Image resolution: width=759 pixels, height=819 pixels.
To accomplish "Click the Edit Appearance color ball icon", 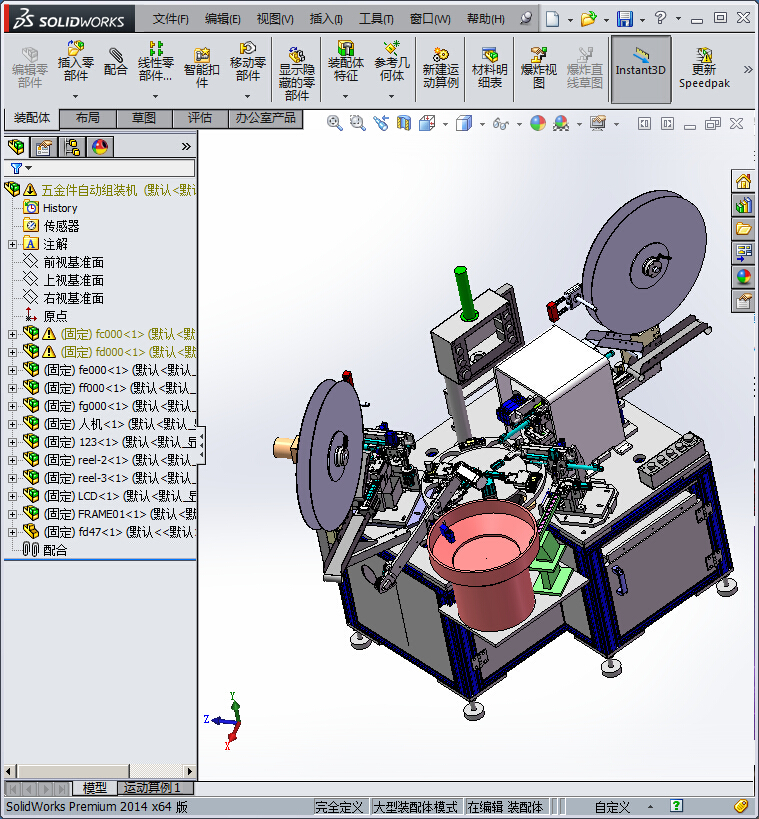I will point(538,123).
